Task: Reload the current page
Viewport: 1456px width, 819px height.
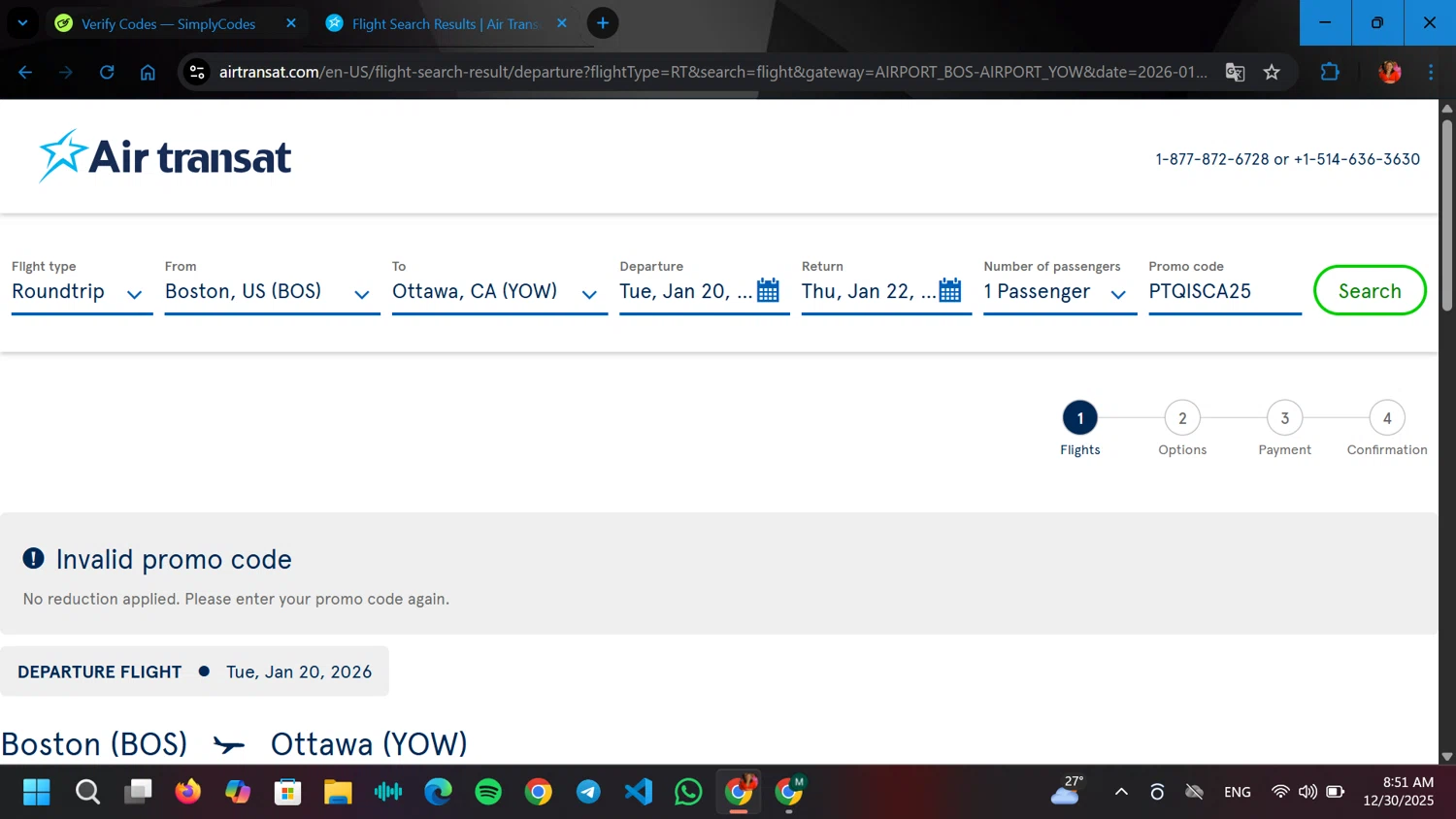Action: coord(107,72)
